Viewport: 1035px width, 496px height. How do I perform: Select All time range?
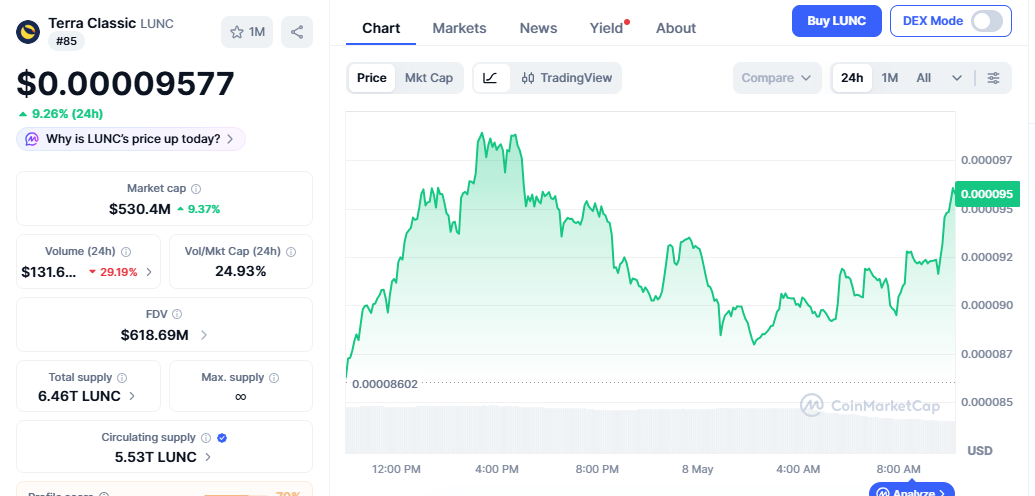923,78
